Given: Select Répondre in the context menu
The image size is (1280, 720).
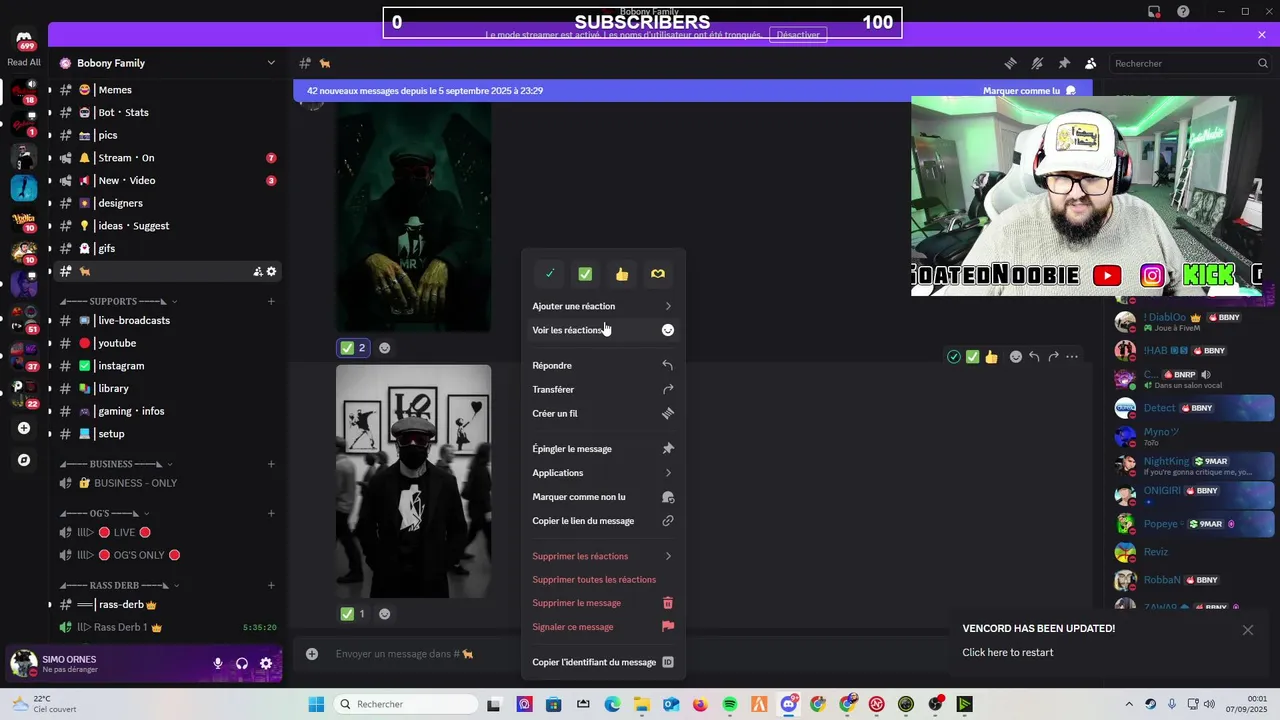Looking at the screenshot, I should point(602,366).
